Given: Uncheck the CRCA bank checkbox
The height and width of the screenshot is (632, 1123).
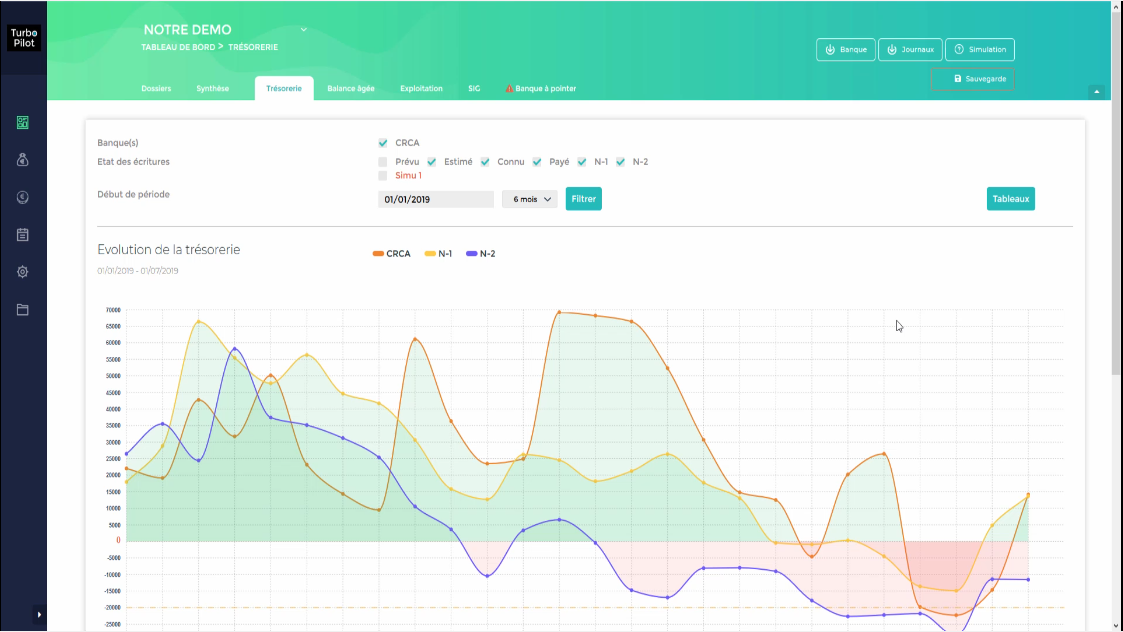Looking at the screenshot, I should click(383, 143).
